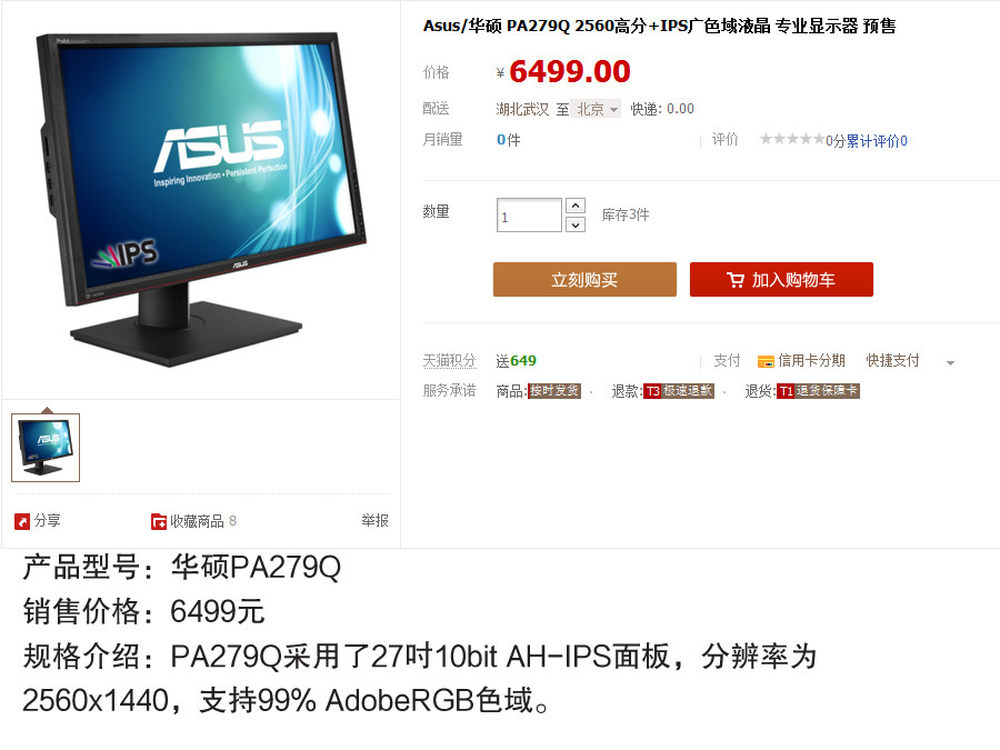The image size is (1000, 750).
Task: Click the shopping cart icon on 加入购物车
Action: click(x=735, y=279)
